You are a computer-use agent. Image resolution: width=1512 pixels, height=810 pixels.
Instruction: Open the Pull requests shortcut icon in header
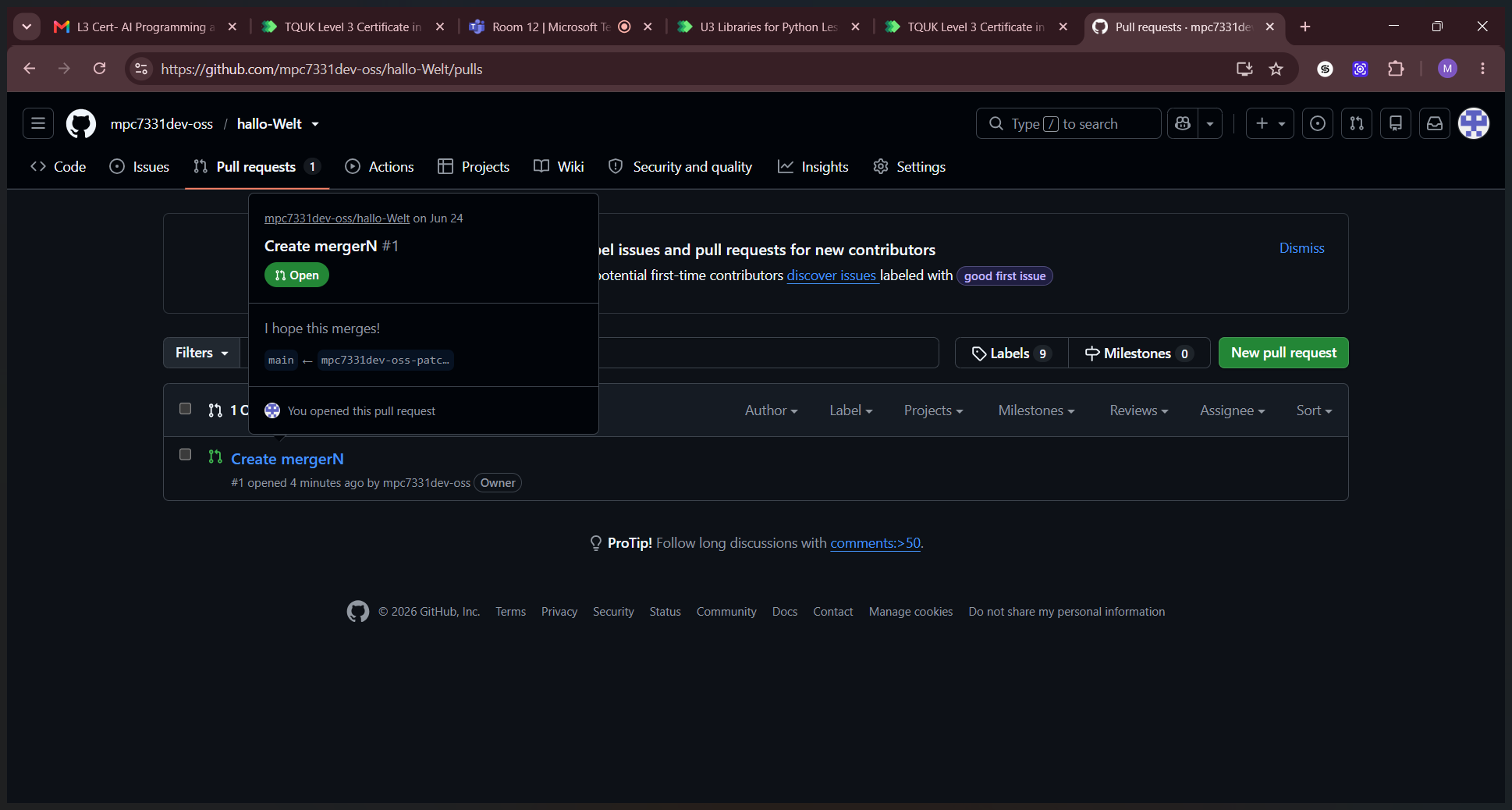click(1357, 123)
